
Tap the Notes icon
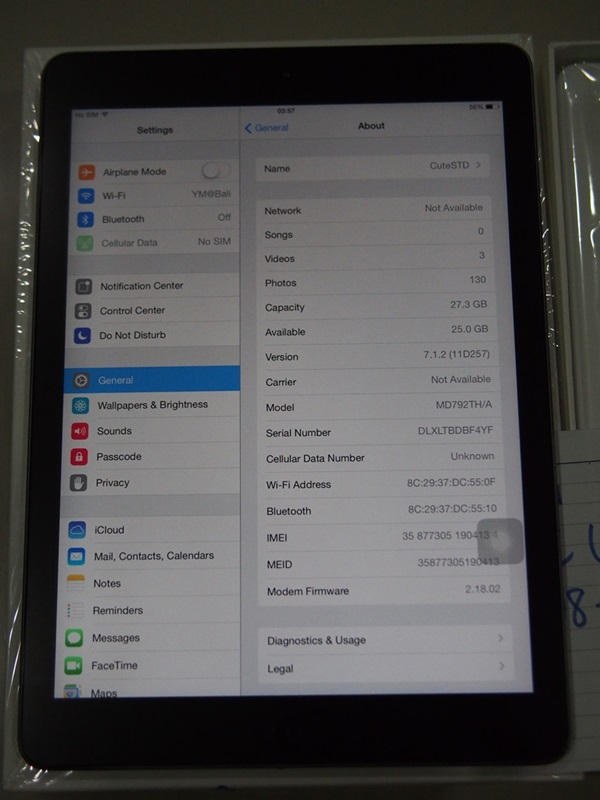76,583
